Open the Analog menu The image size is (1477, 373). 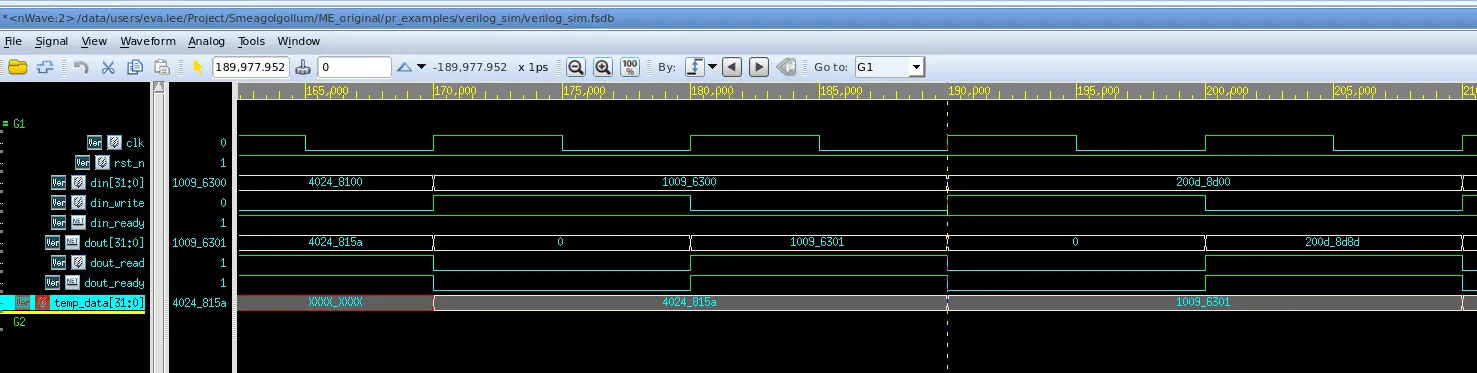pyautogui.click(x=206, y=41)
